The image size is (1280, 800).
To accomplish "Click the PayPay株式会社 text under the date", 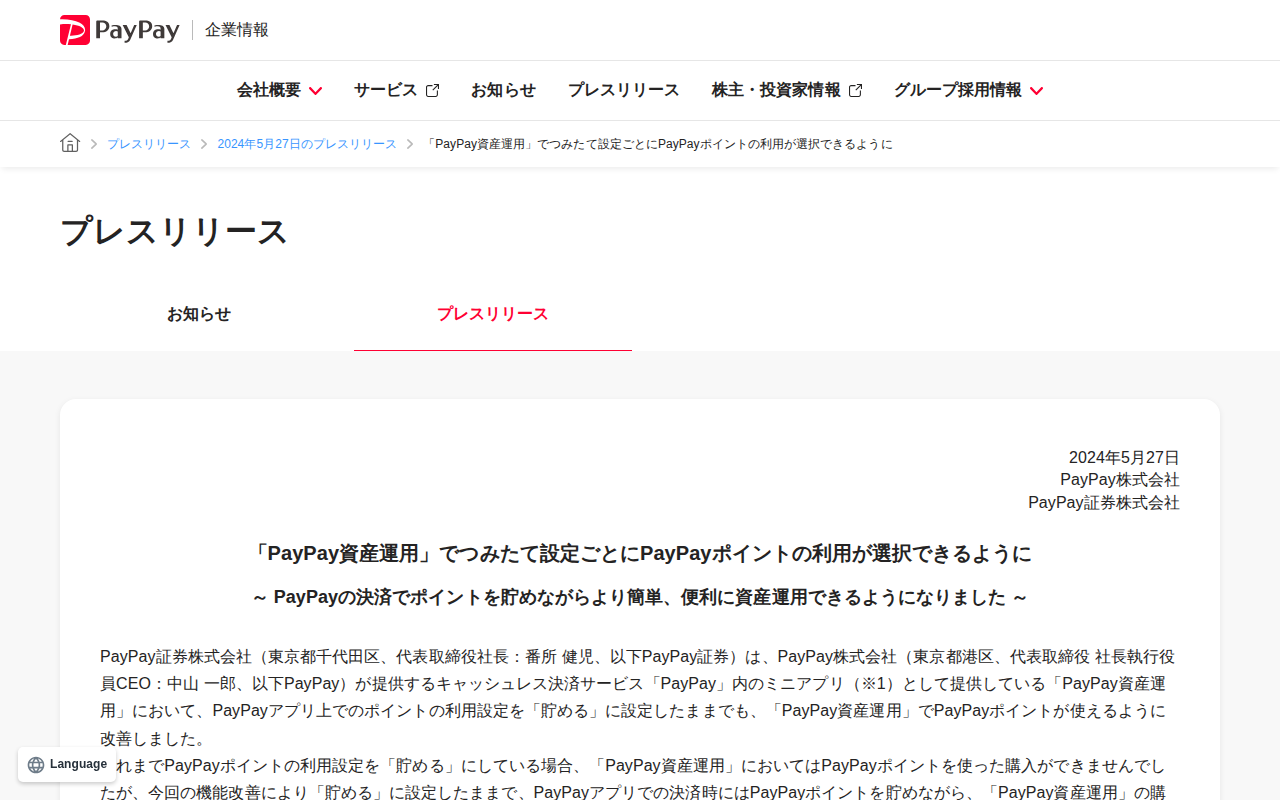I will coord(1120,480).
